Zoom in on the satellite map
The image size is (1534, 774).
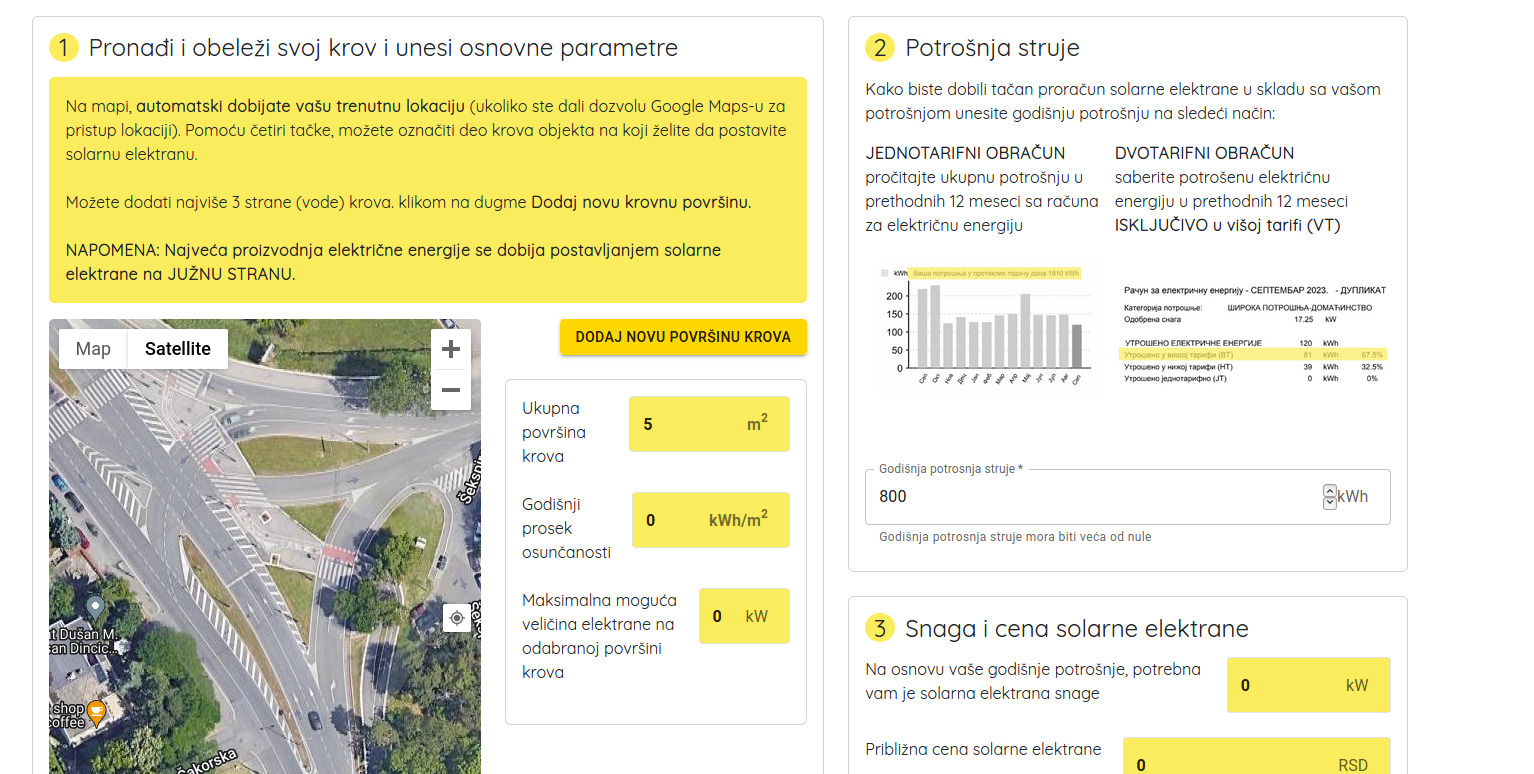tap(450, 348)
